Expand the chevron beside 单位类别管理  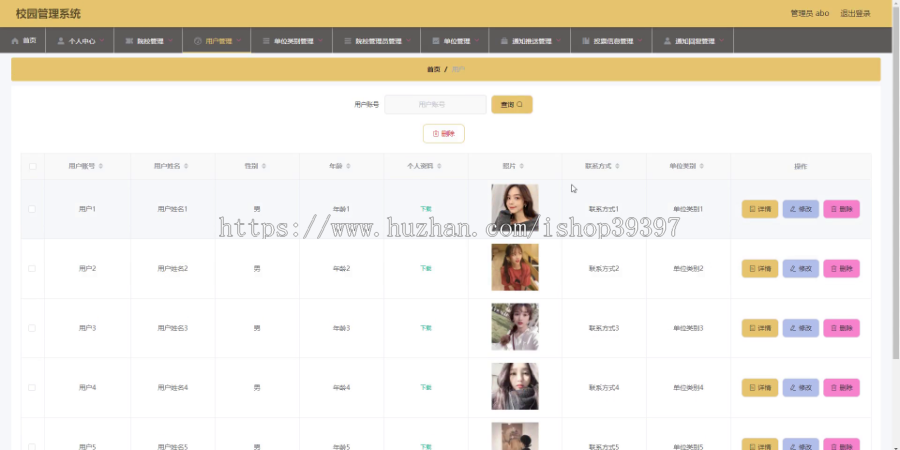320,41
